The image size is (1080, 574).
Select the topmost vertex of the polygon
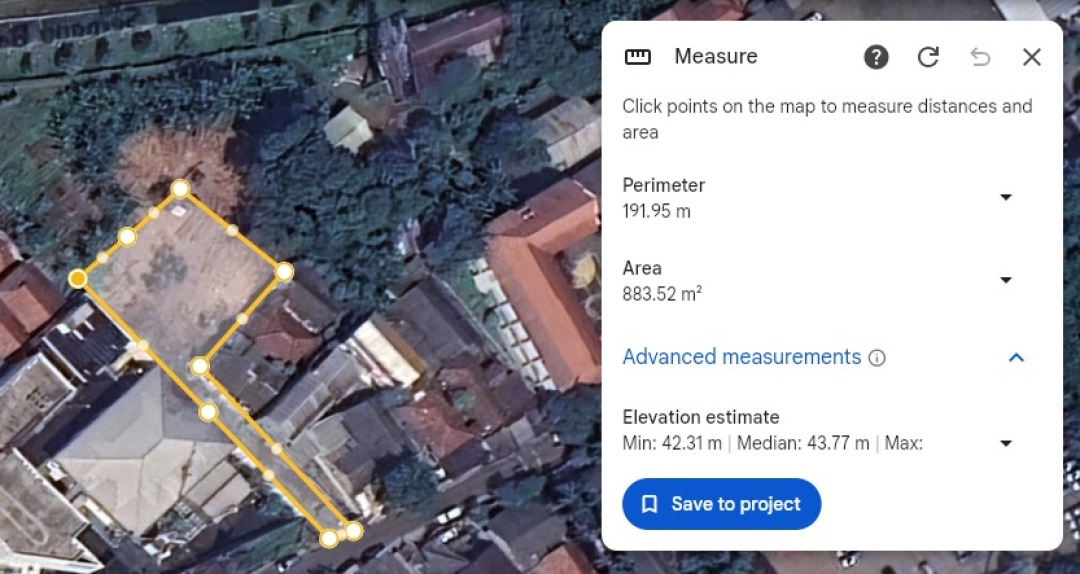pyautogui.click(x=180, y=189)
